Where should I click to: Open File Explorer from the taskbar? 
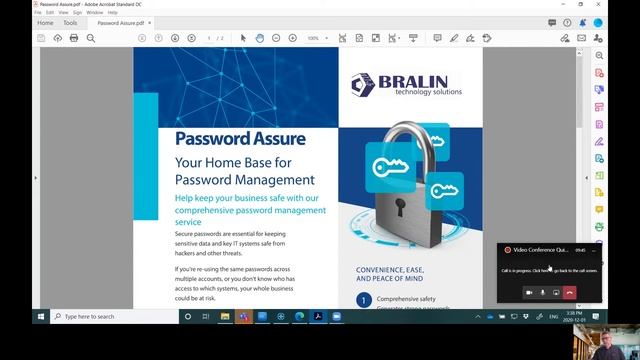tap(225, 316)
